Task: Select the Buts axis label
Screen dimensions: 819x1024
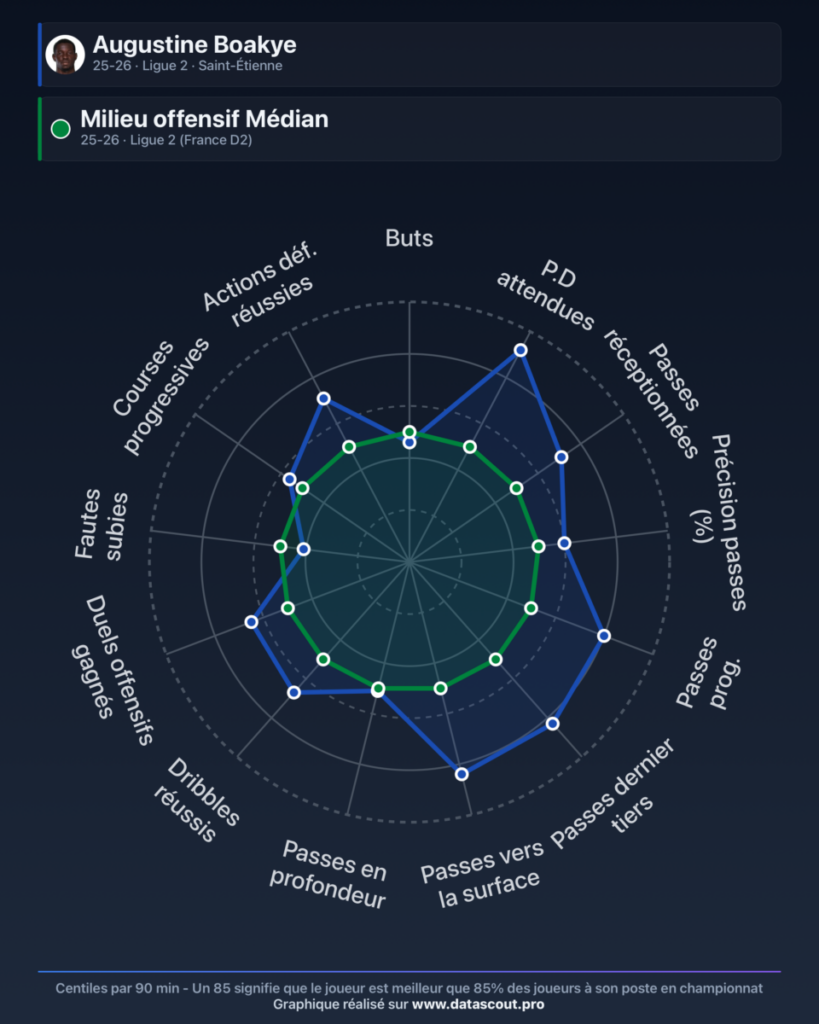Action: click(409, 238)
